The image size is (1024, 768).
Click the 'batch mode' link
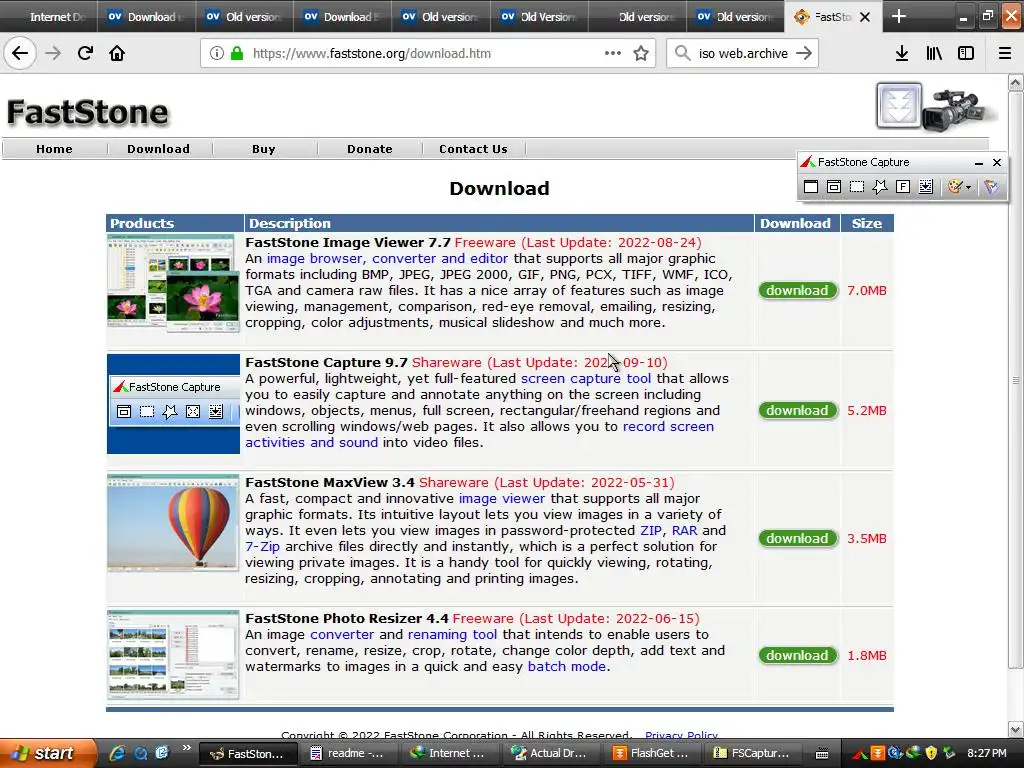(x=567, y=667)
